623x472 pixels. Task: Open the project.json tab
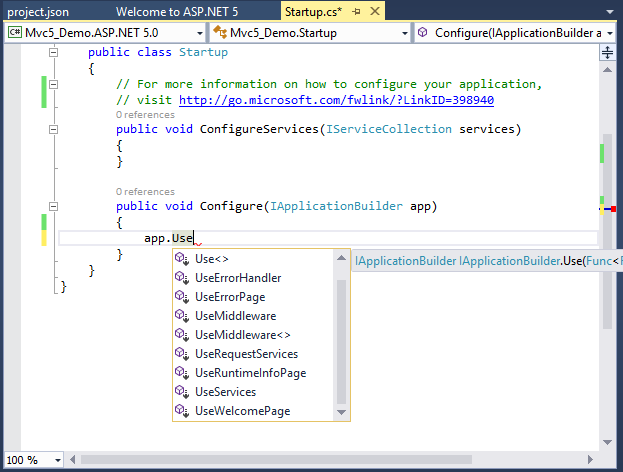pos(38,12)
